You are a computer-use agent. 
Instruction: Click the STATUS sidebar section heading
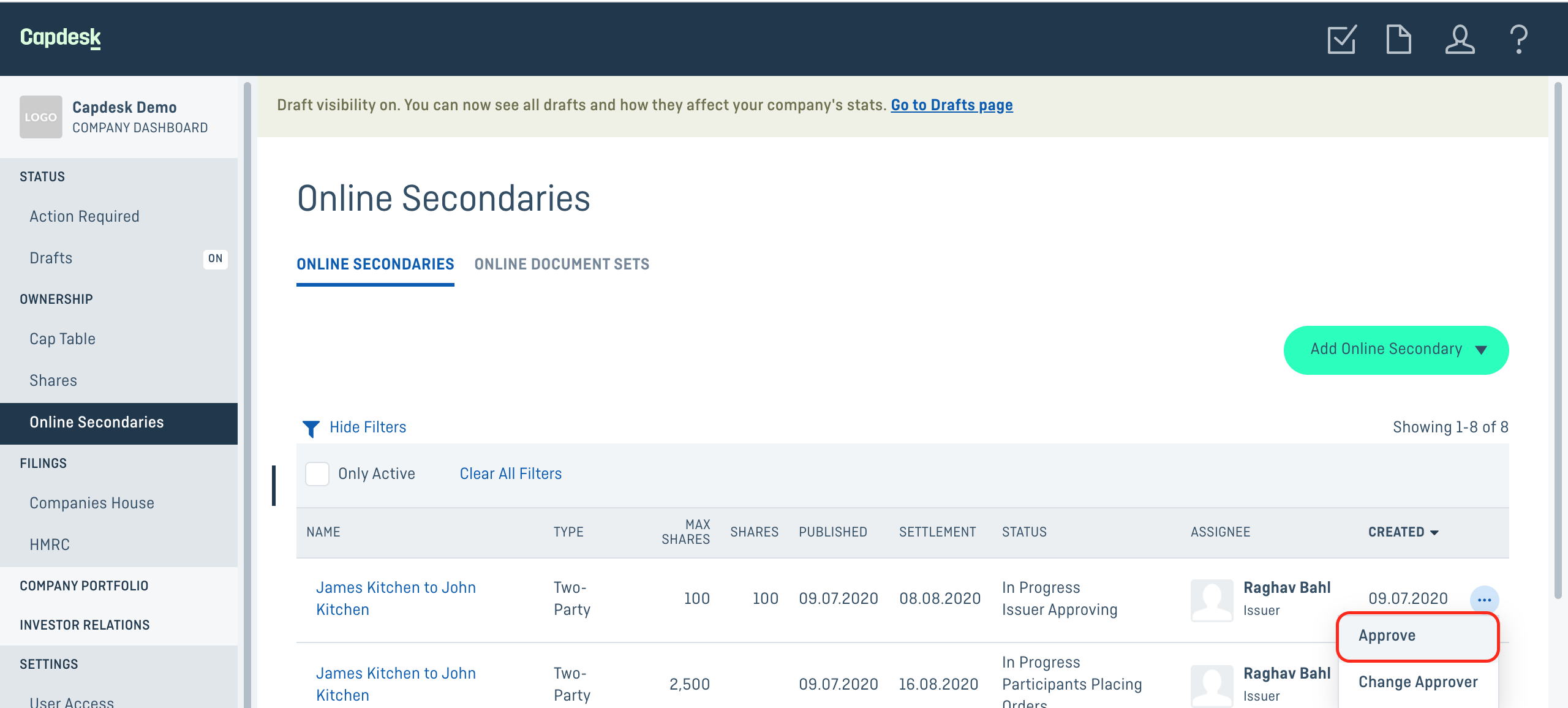[x=42, y=177]
